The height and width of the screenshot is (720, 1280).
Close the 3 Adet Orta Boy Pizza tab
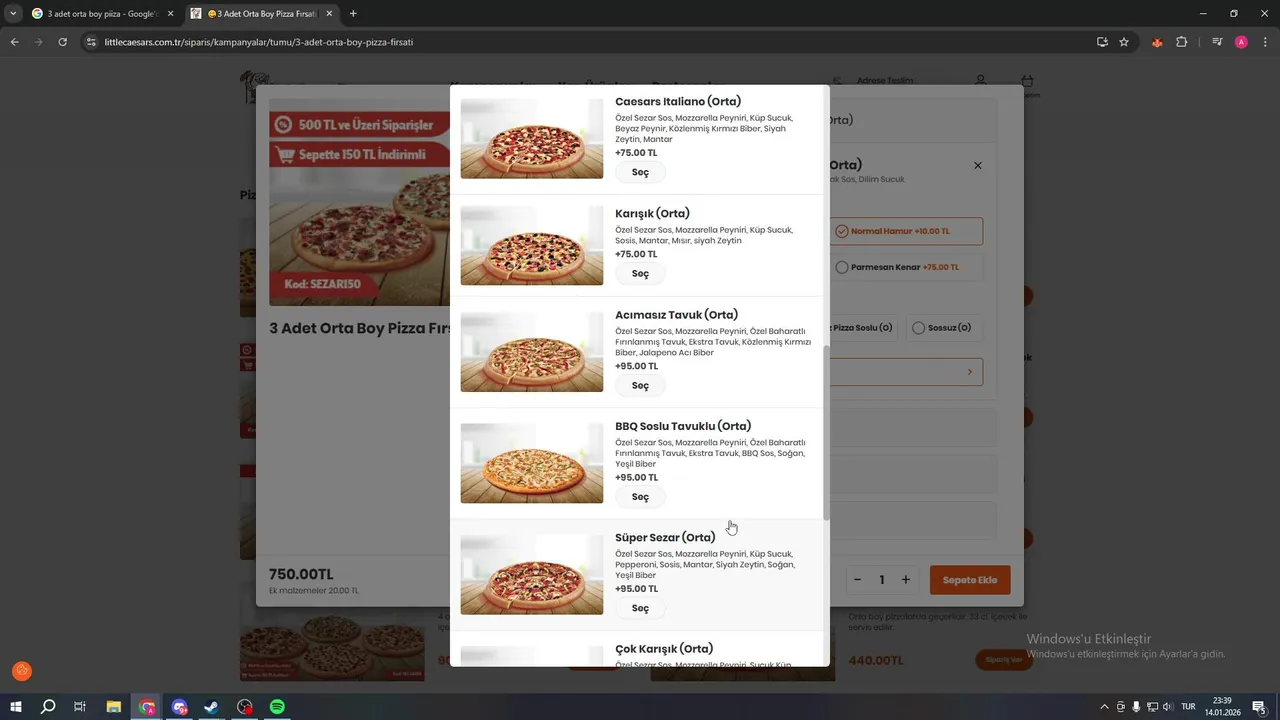click(329, 14)
